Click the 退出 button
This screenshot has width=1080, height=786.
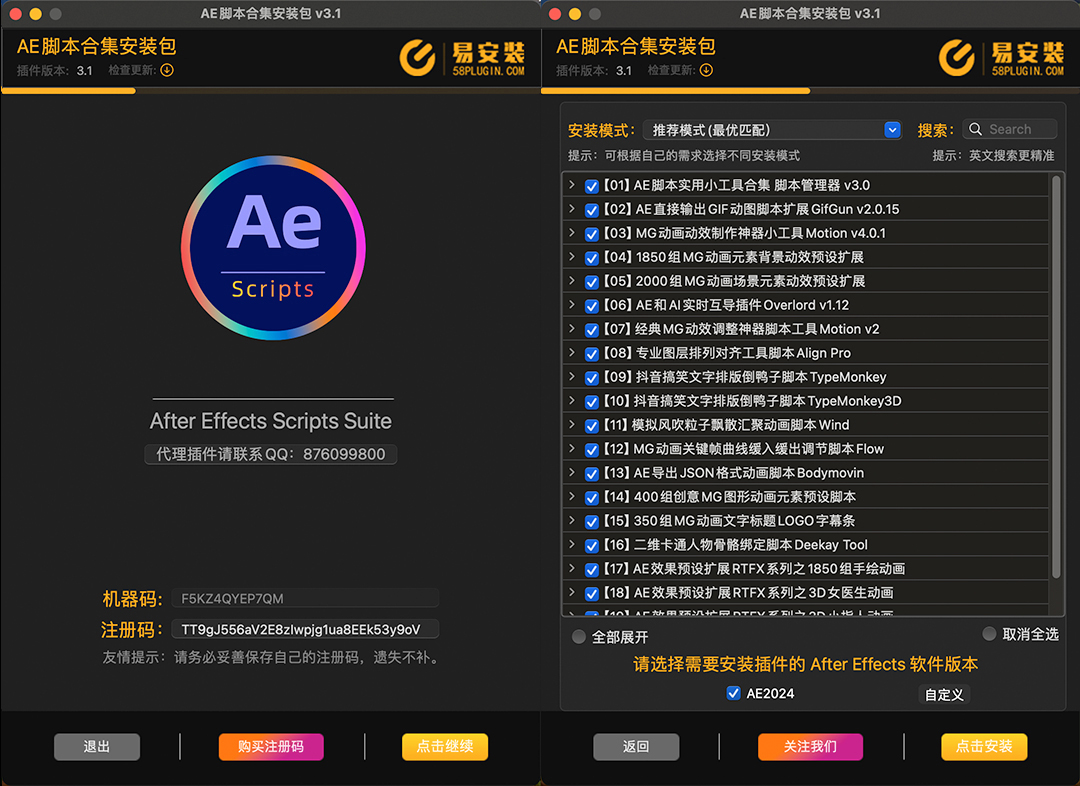[x=97, y=747]
